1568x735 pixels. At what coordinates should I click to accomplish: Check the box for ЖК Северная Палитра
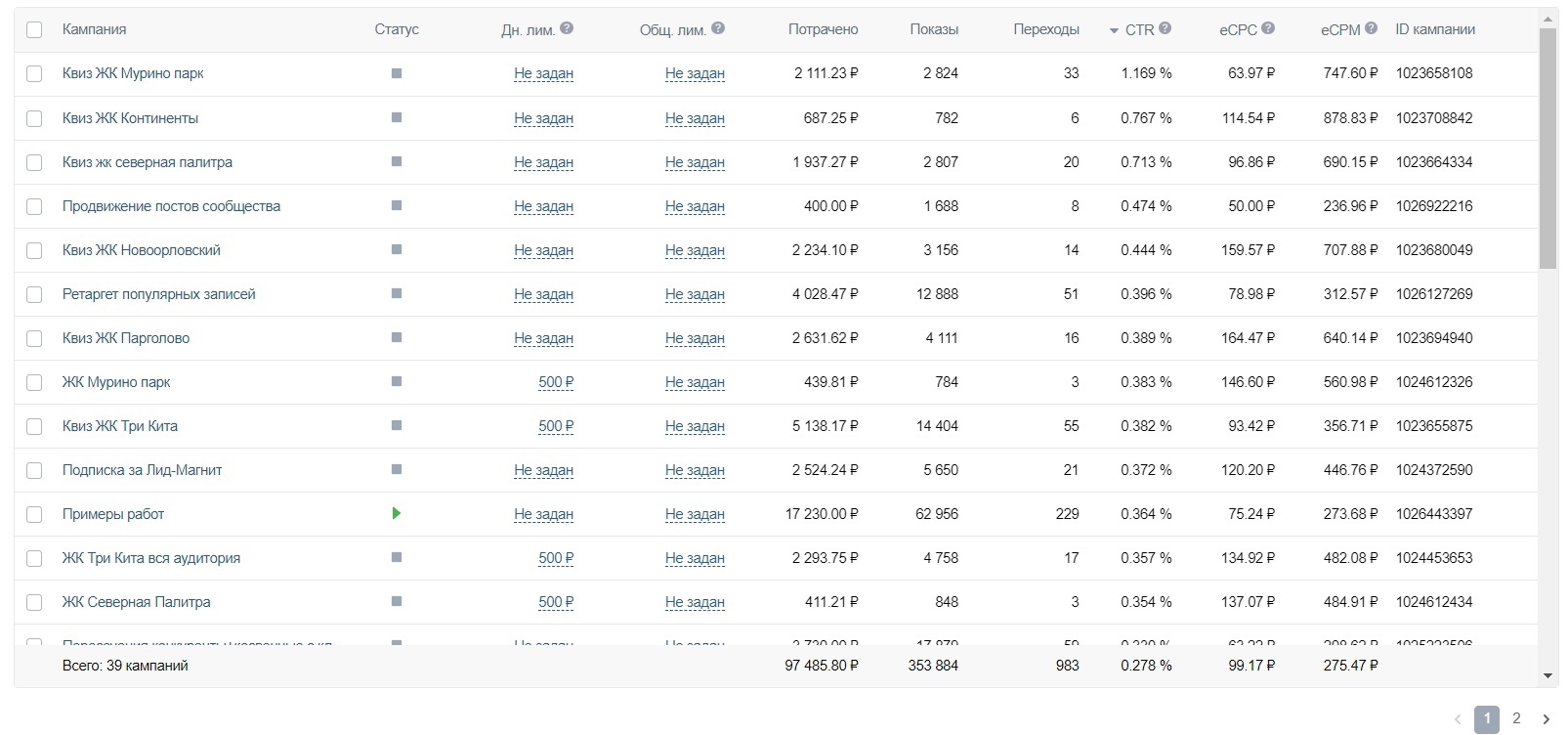pyautogui.click(x=34, y=602)
